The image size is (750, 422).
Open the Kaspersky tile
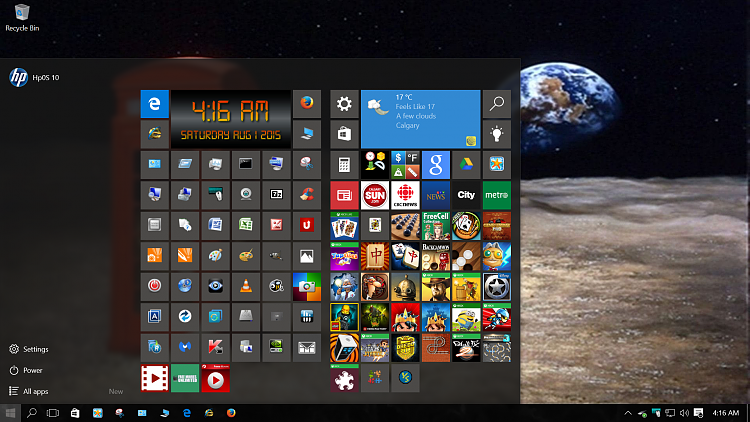pos(215,347)
